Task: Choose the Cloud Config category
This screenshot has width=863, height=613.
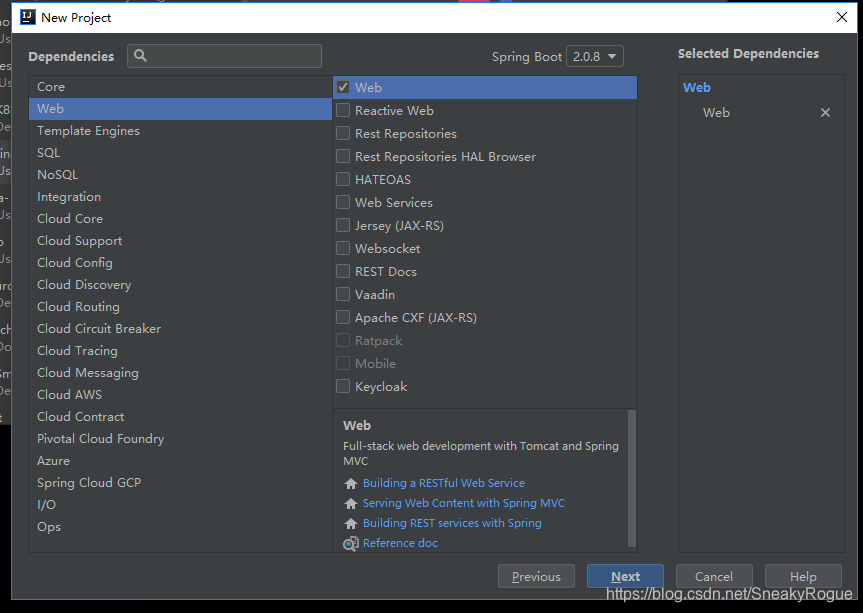Action: (x=180, y=263)
